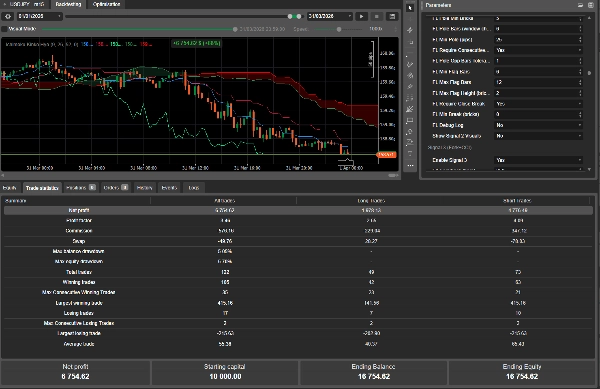Click the text tool in chart toolbar
This screenshot has height=389, width=600.
[410, 154]
